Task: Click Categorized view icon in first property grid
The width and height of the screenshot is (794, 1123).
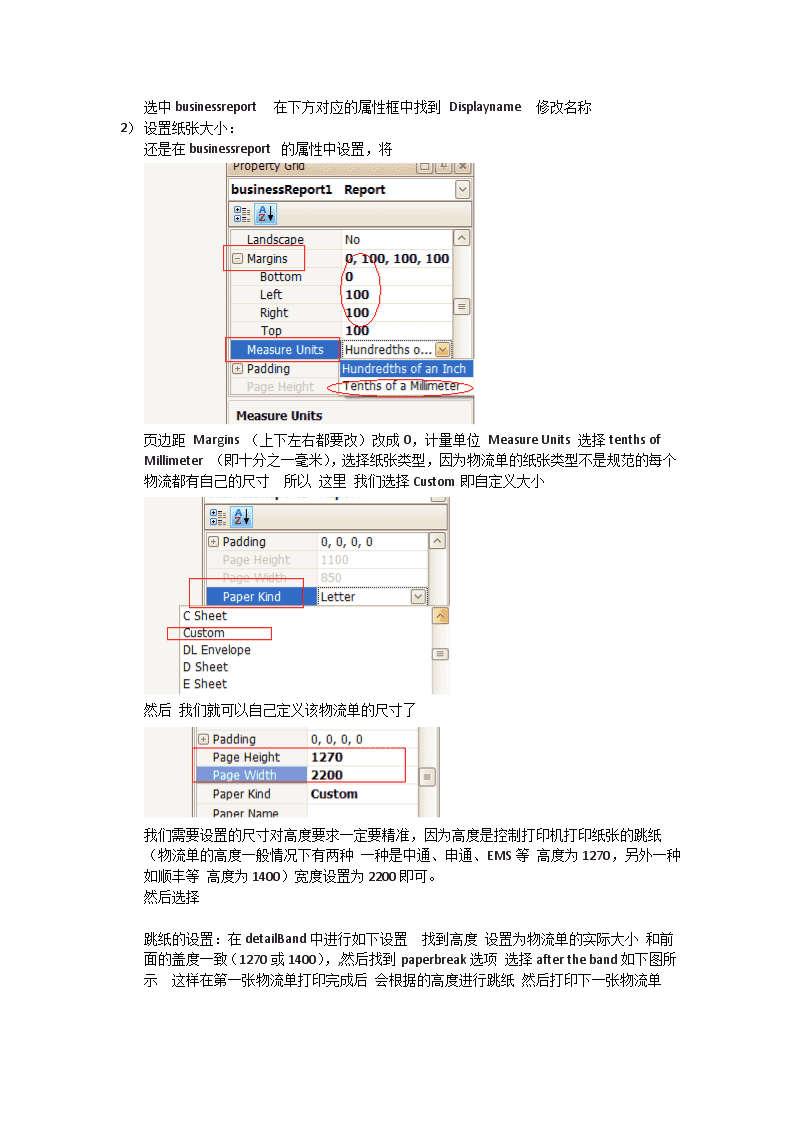Action: [x=242, y=213]
